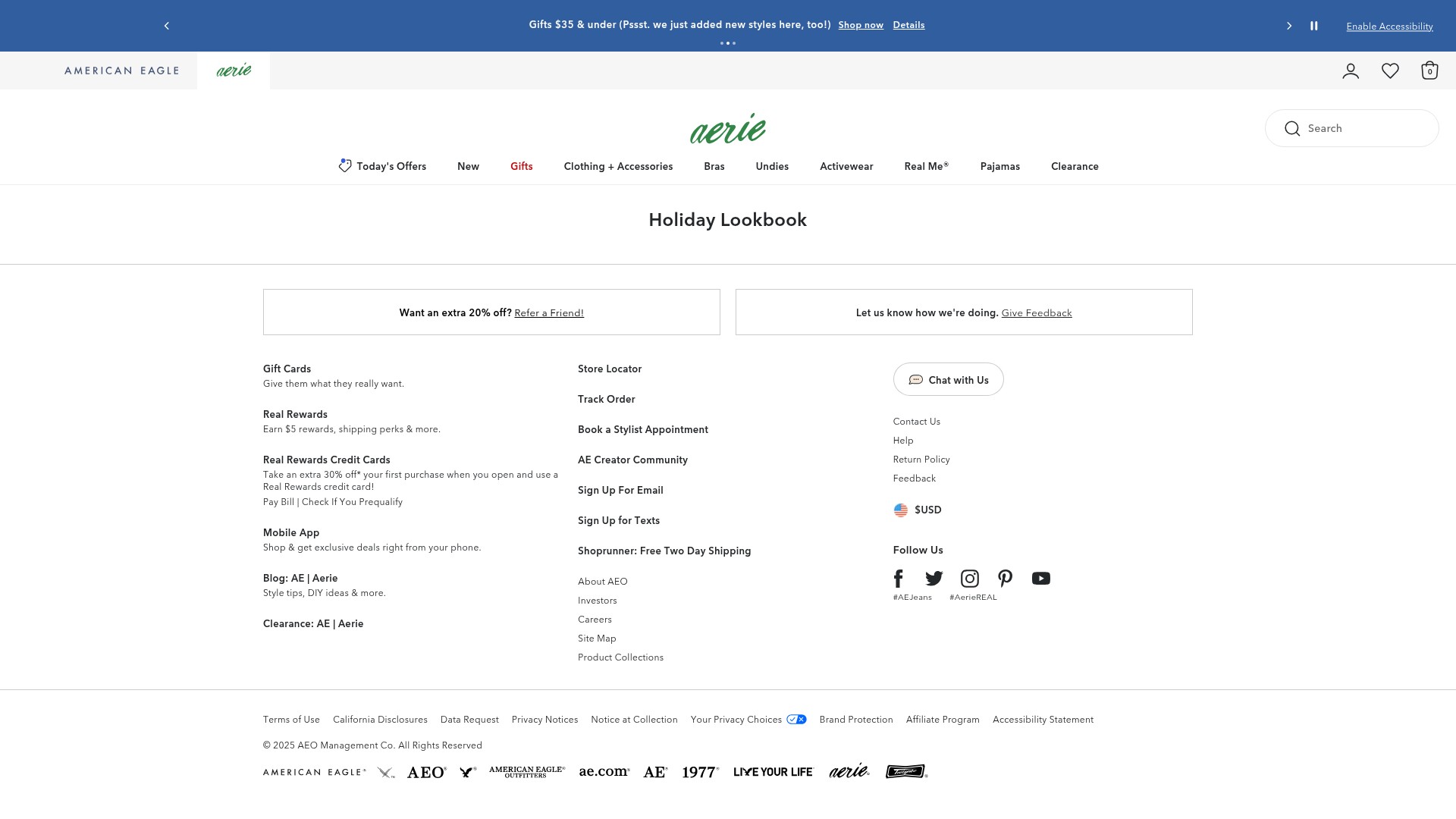Open Mobile App footer link
Screen dimensions: 1456x819
pos(291,532)
